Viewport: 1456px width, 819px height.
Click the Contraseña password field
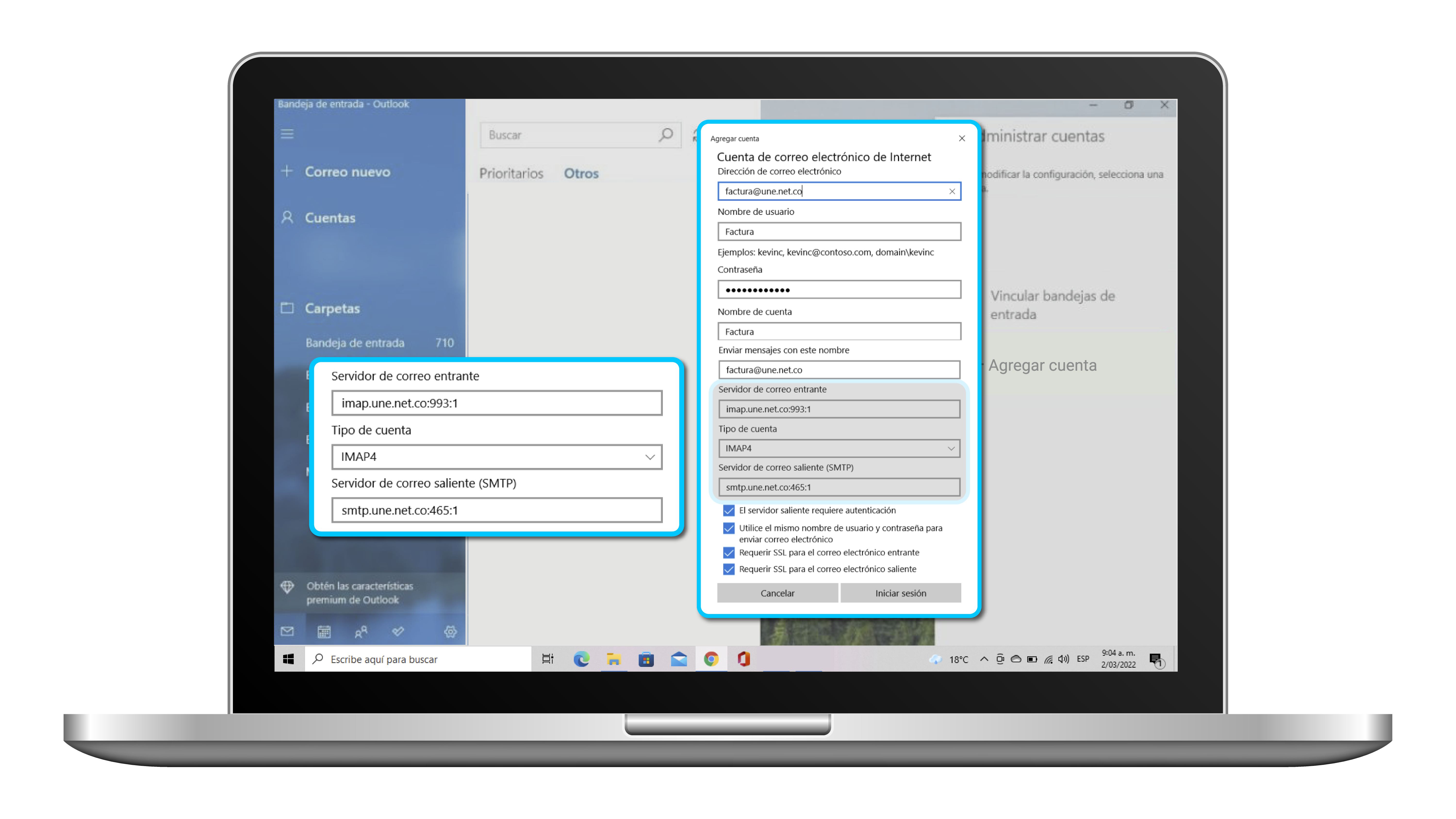click(x=839, y=289)
